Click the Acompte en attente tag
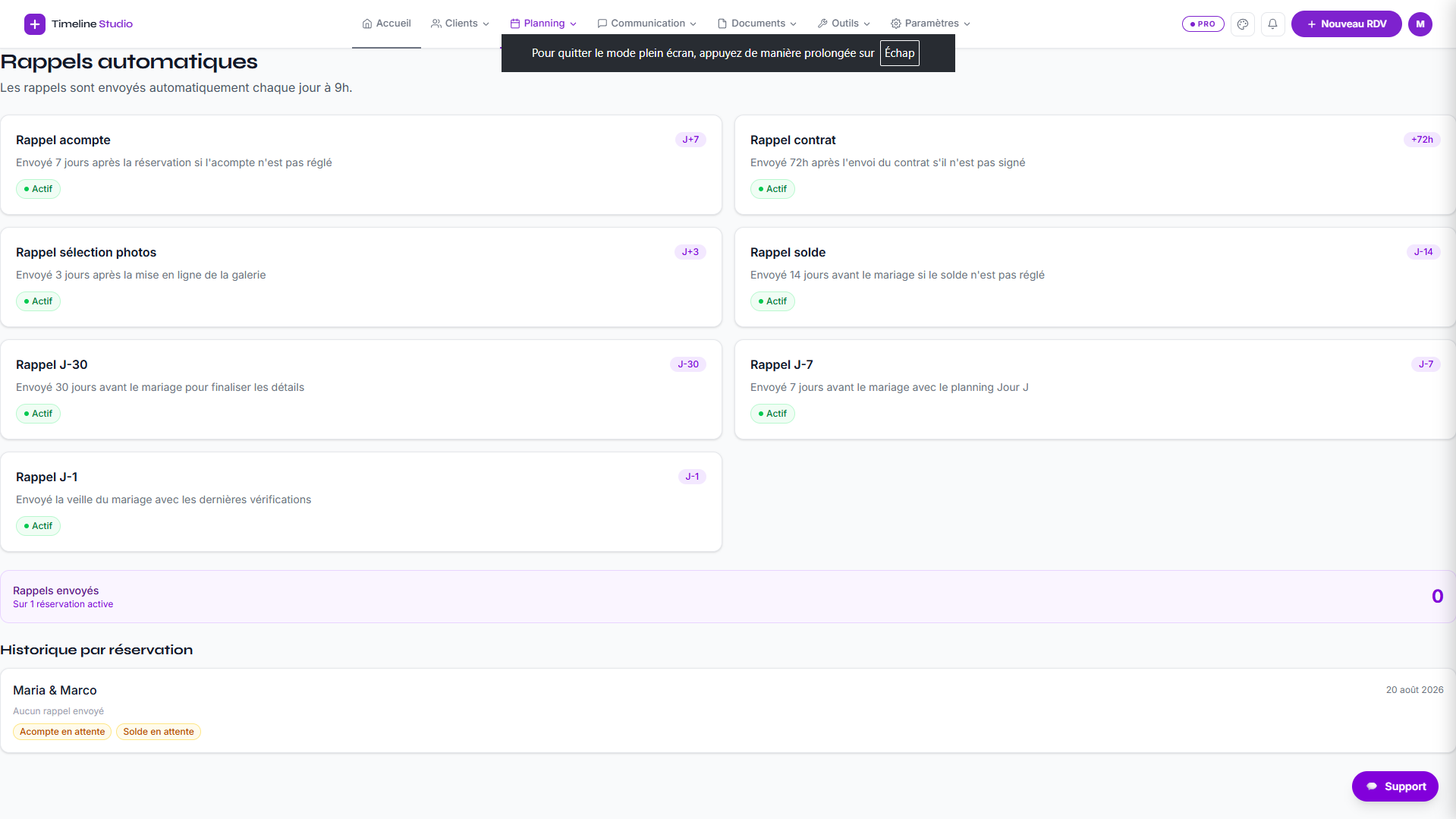This screenshot has width=1456, height=819. [x=62, y=732]
